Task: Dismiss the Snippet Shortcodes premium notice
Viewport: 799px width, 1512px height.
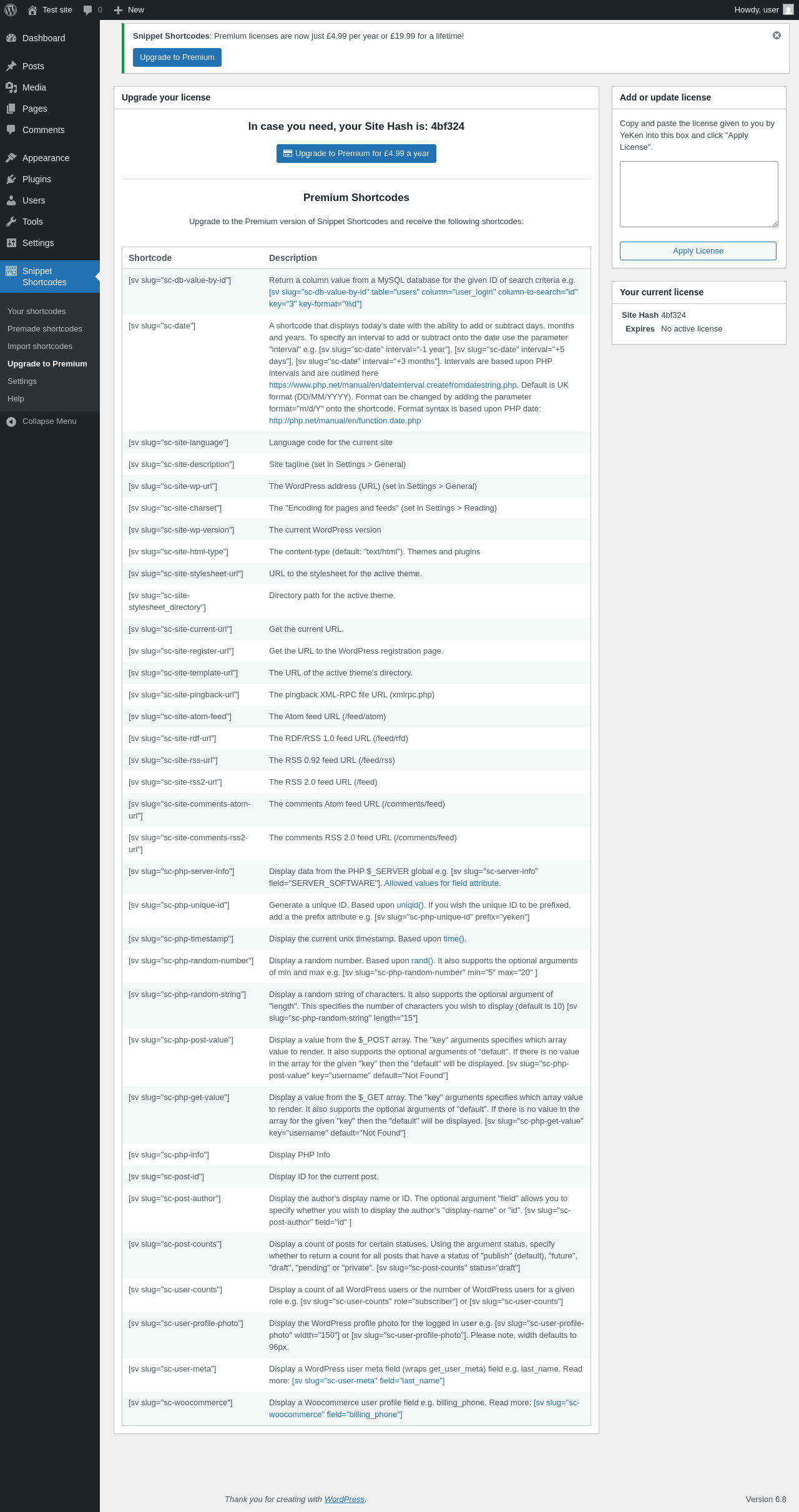Action: point(777,36)
